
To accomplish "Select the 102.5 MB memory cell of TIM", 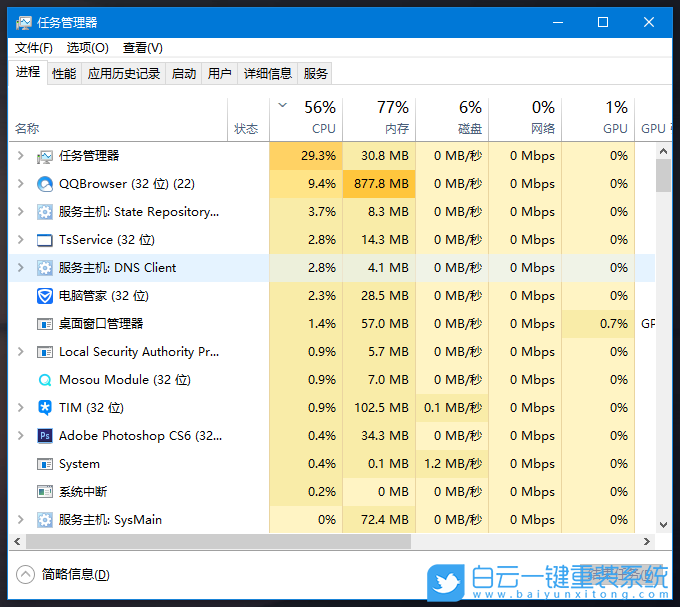I will click(379, 408).
